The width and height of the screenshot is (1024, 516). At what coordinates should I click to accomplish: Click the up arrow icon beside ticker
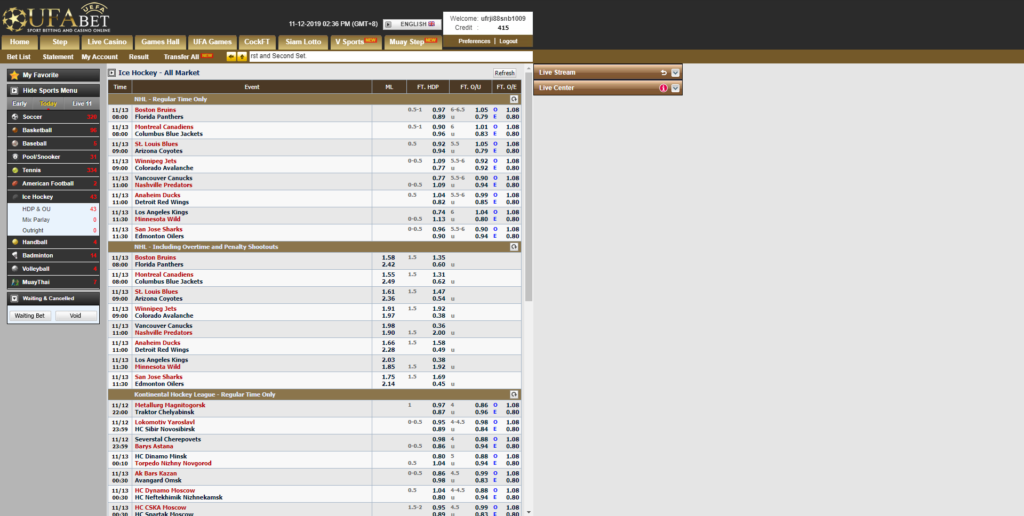pyautogui.click(x=242, y=57)
